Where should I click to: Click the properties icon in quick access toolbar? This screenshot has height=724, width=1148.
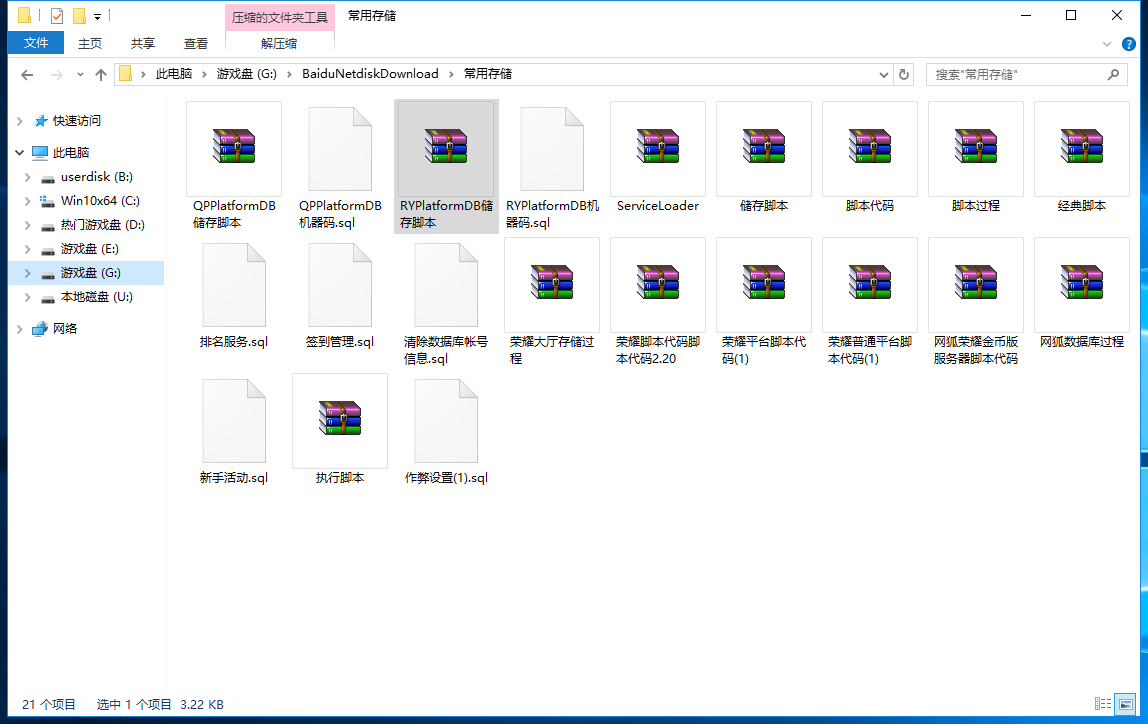click(x=57, y=16)
